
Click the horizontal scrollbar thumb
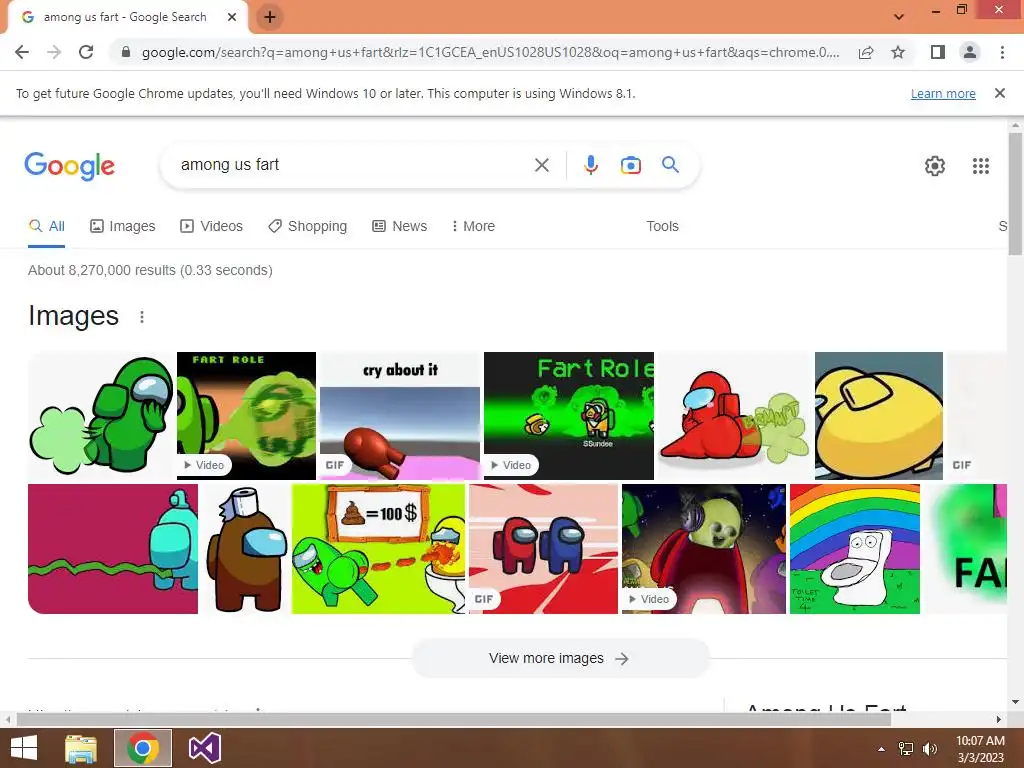[454, 719]
